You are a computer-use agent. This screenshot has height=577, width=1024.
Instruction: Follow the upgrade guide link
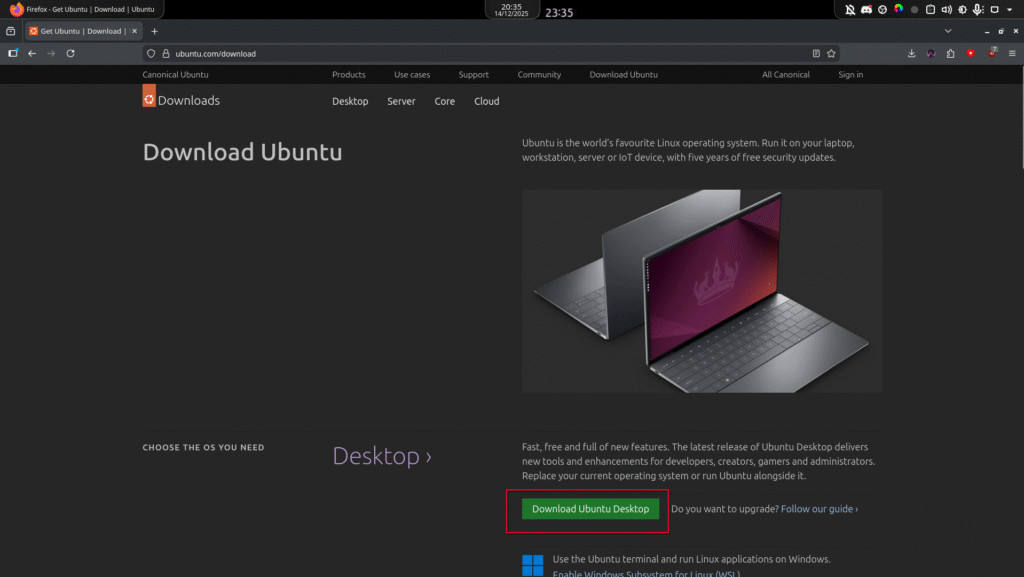[x=819, y=509]
